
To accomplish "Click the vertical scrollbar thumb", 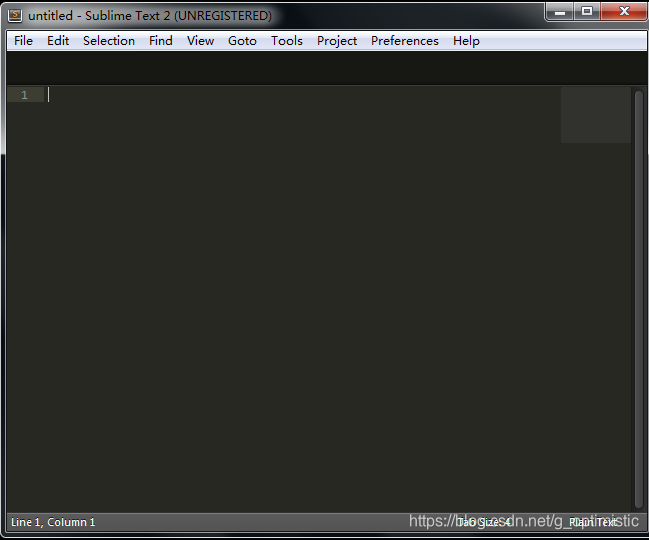I will coord(639,299).
